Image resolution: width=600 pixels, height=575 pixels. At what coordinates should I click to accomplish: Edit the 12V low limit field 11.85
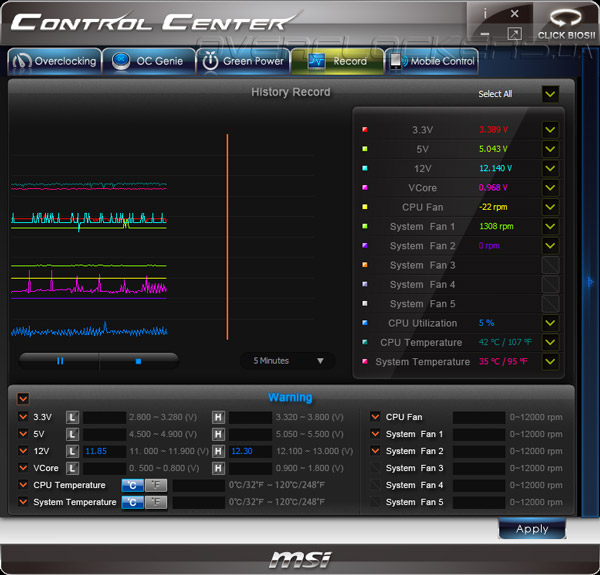click(x=104, y=451)
